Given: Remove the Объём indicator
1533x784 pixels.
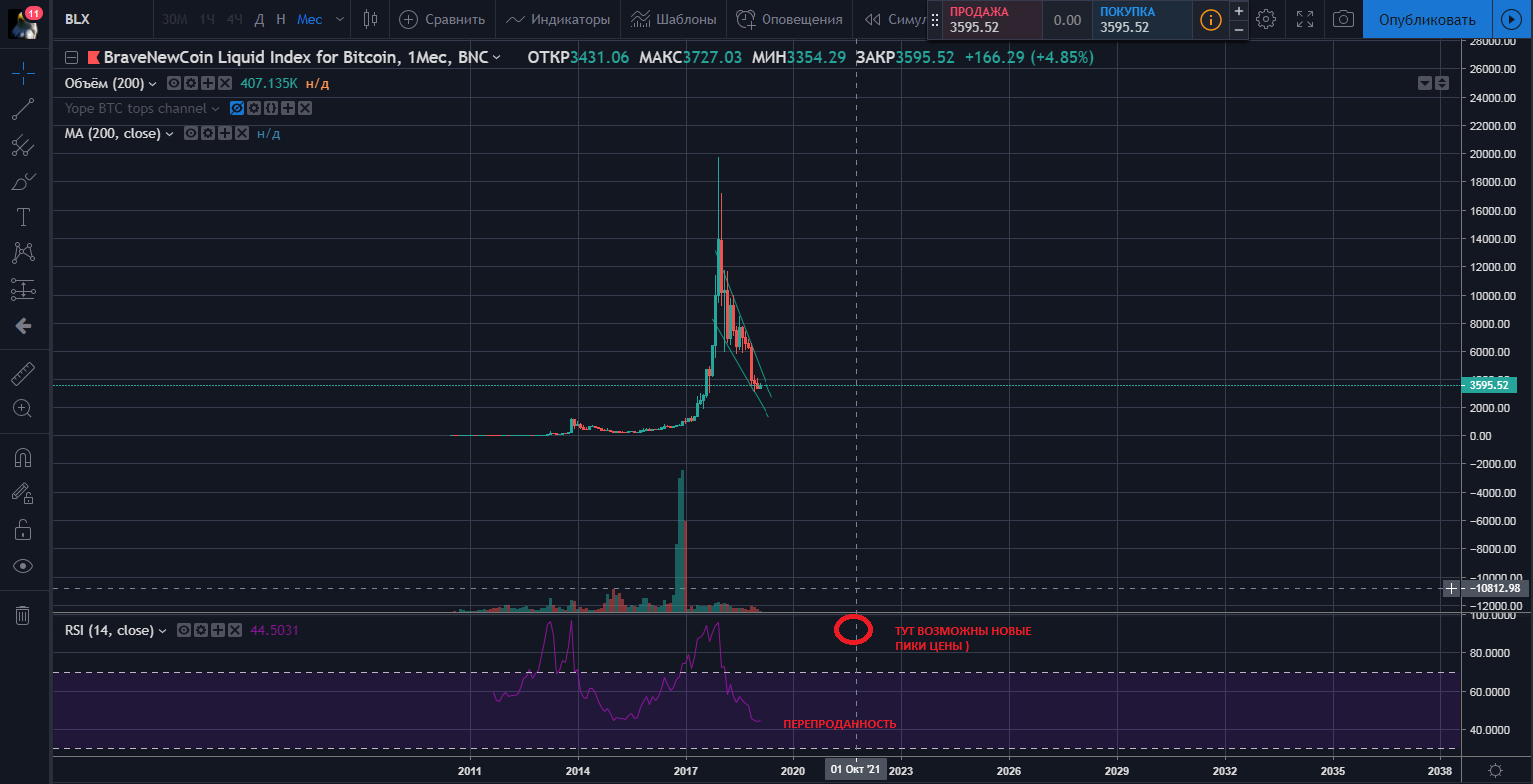Looking at the screenshot, I should [225, 83].
